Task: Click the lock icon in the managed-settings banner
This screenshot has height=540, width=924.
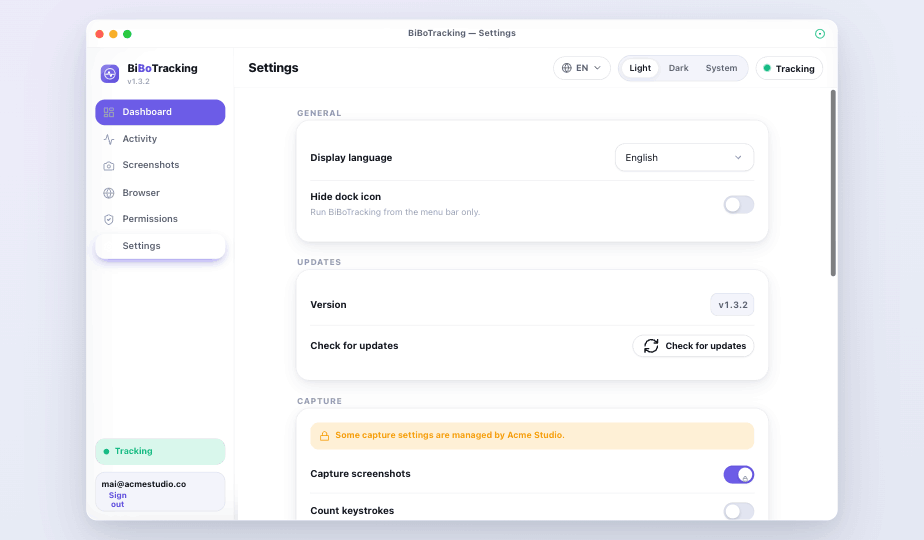Action: pyautogui.click(x=324, y=436)
